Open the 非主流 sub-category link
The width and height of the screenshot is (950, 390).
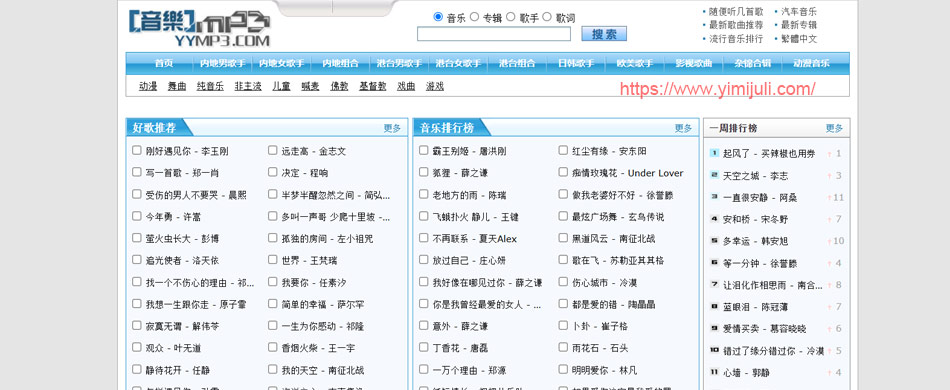click(x=248, y=87)
